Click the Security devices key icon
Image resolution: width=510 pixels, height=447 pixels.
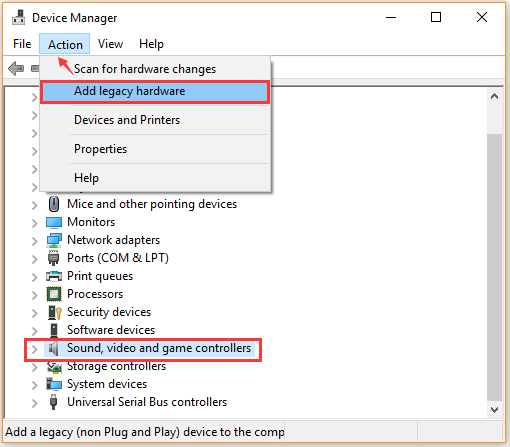click(x=54, y=312)
